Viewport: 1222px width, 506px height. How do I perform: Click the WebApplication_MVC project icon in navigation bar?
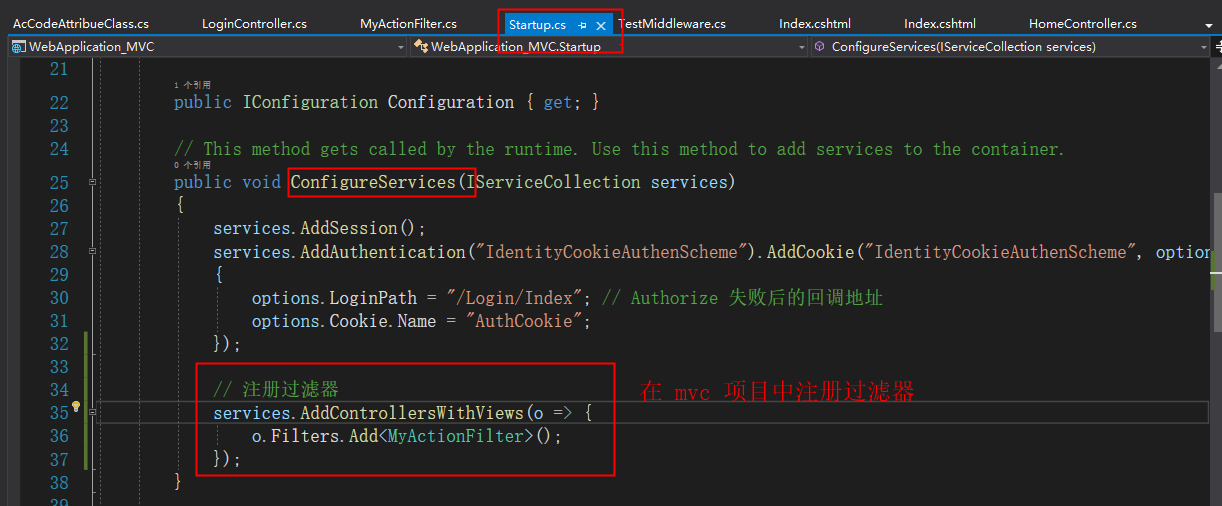[18, 47]
